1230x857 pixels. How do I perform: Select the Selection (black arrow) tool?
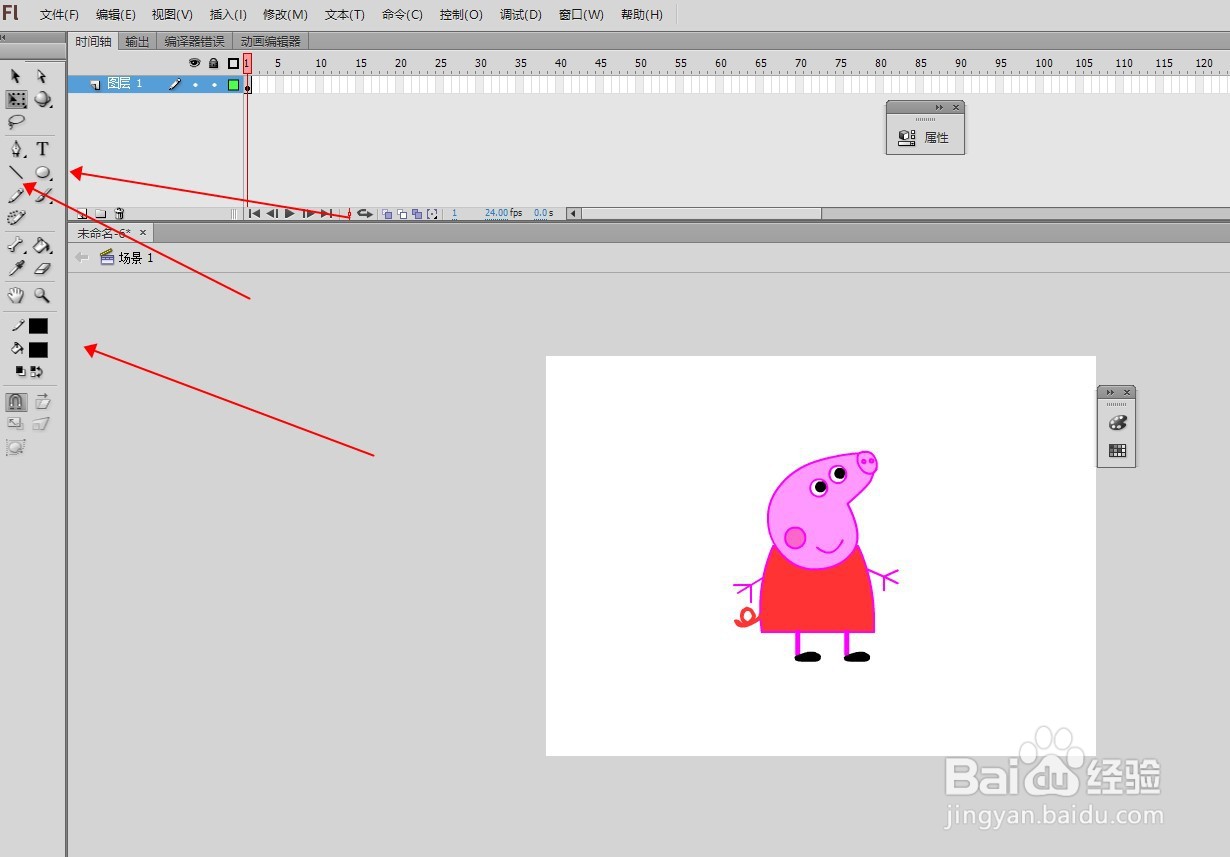click(x=16, y=76)
